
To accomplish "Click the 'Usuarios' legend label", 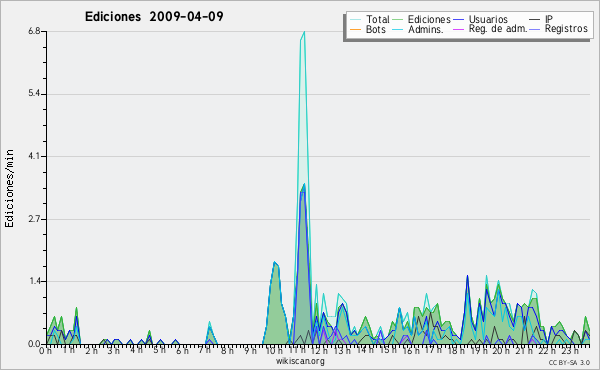I will pyautogui.click(x=488, y=19).
